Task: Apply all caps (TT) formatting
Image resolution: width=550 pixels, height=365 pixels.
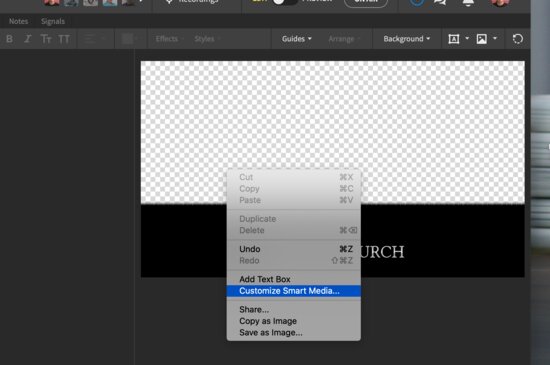Action: 64,39
